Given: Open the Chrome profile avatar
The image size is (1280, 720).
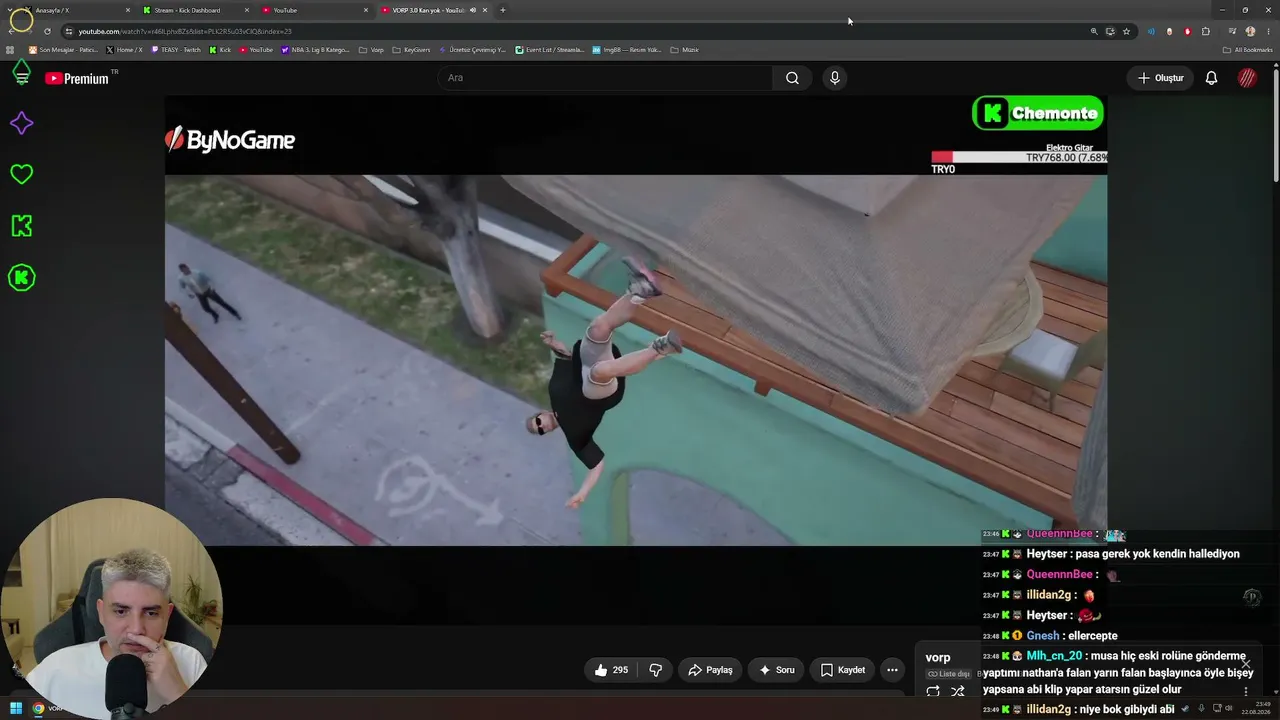Looking at the screenshot, I should tap(1250, 31).
